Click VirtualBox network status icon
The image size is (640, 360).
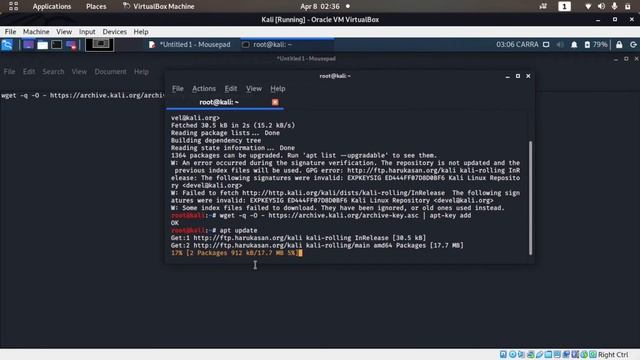530,354
